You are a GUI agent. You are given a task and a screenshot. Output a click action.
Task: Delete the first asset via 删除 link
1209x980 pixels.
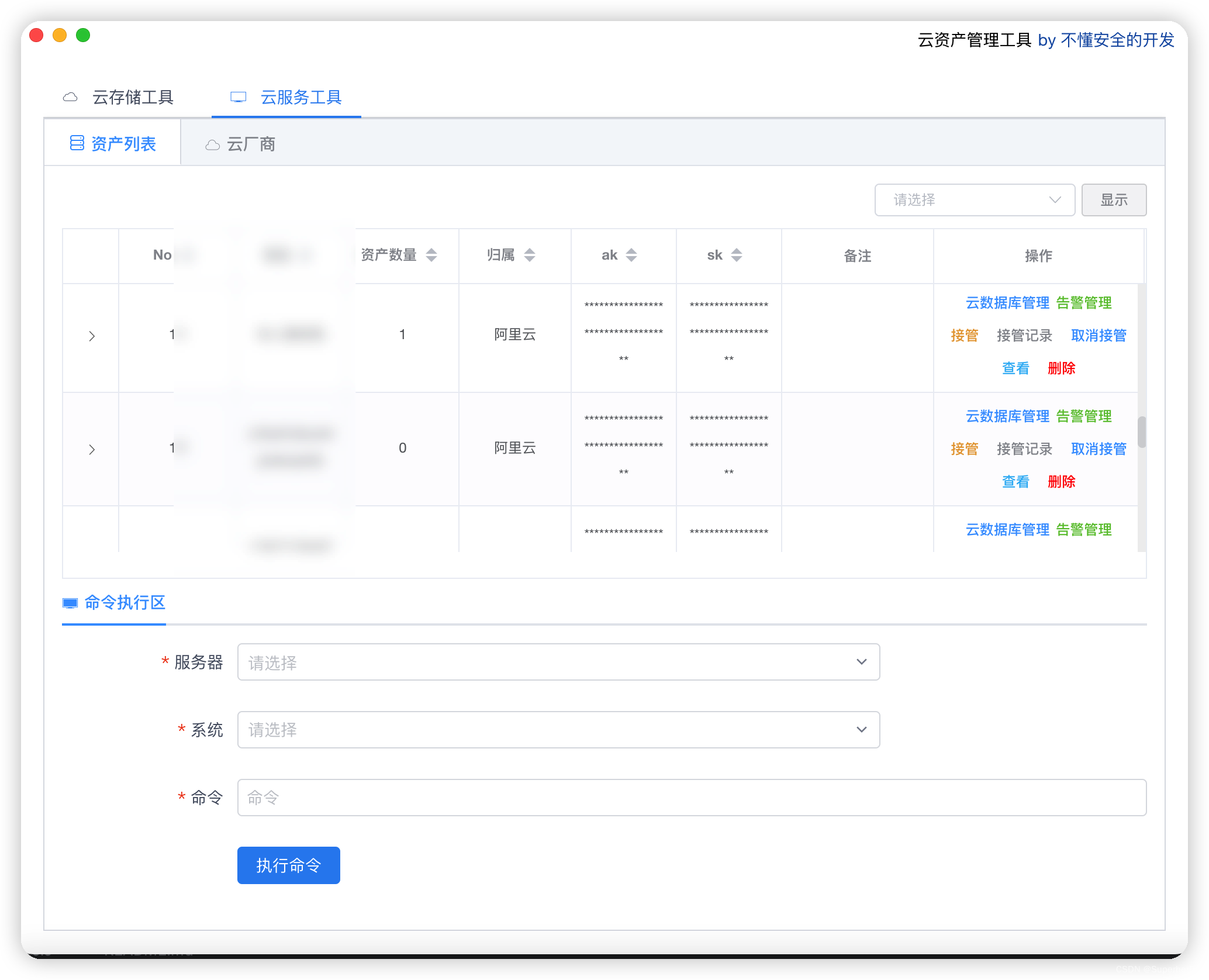[x=1061, y=368]
